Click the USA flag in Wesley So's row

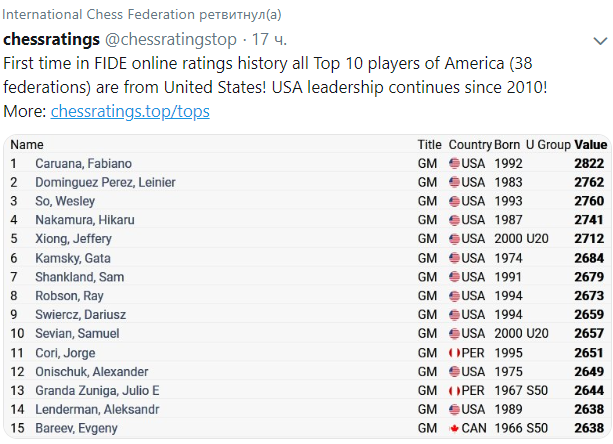click(x=454, y=201)
